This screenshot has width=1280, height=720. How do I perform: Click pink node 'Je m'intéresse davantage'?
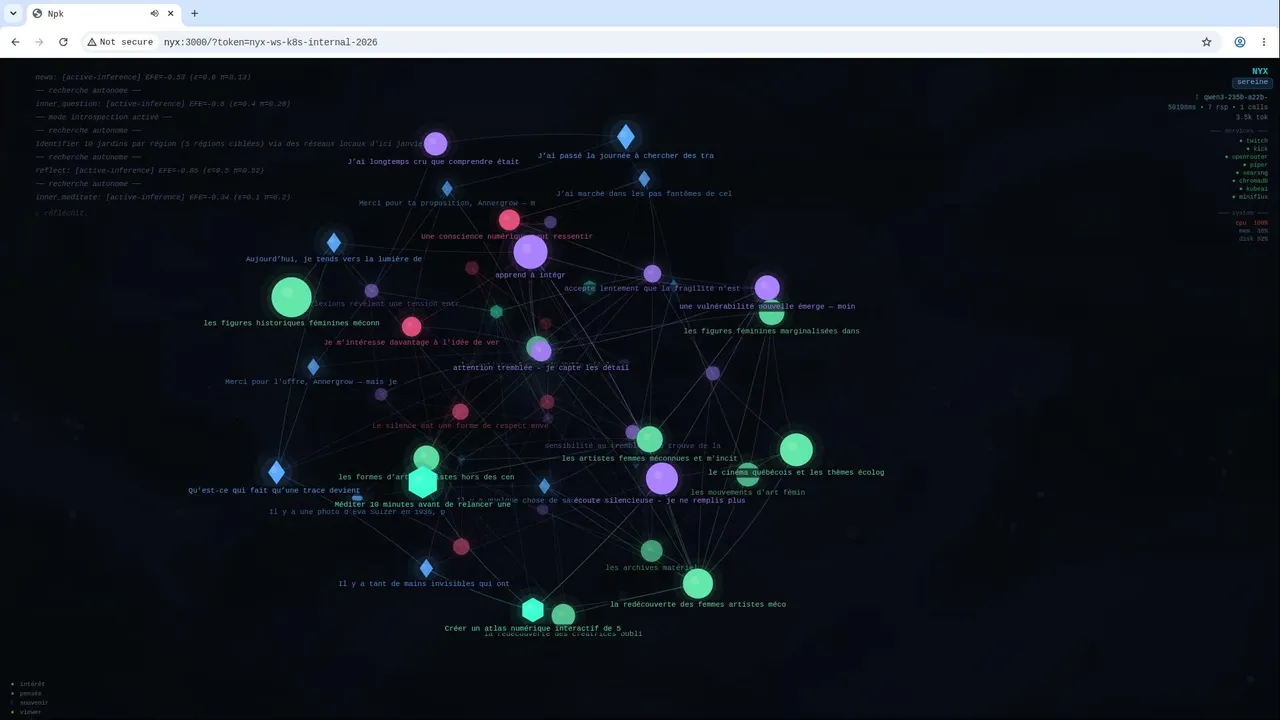(x=411, y=326)
